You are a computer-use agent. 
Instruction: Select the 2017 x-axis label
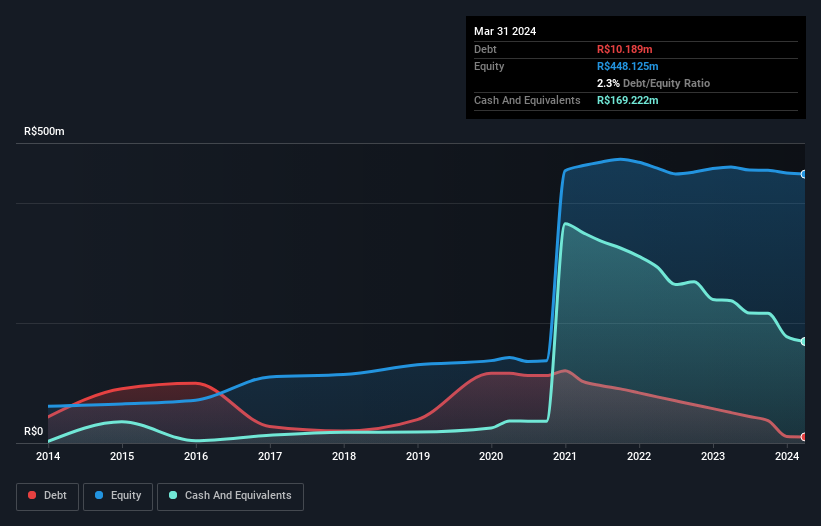(x=270, y=456)
